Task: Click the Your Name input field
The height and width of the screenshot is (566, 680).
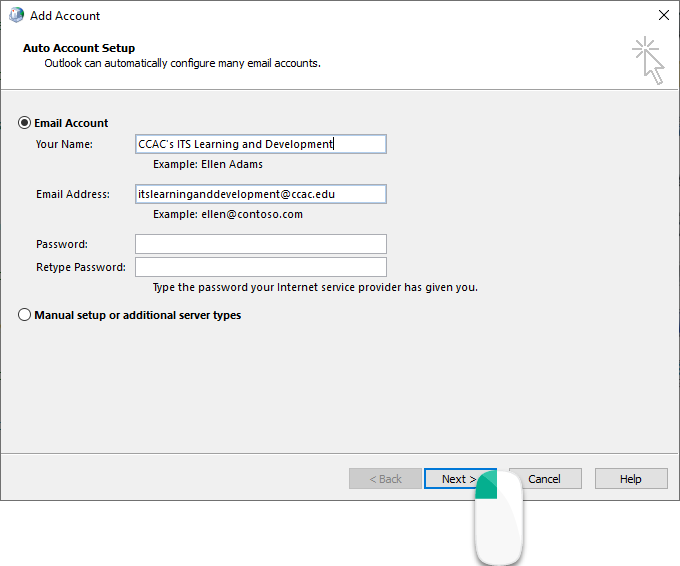Action: 261,144
